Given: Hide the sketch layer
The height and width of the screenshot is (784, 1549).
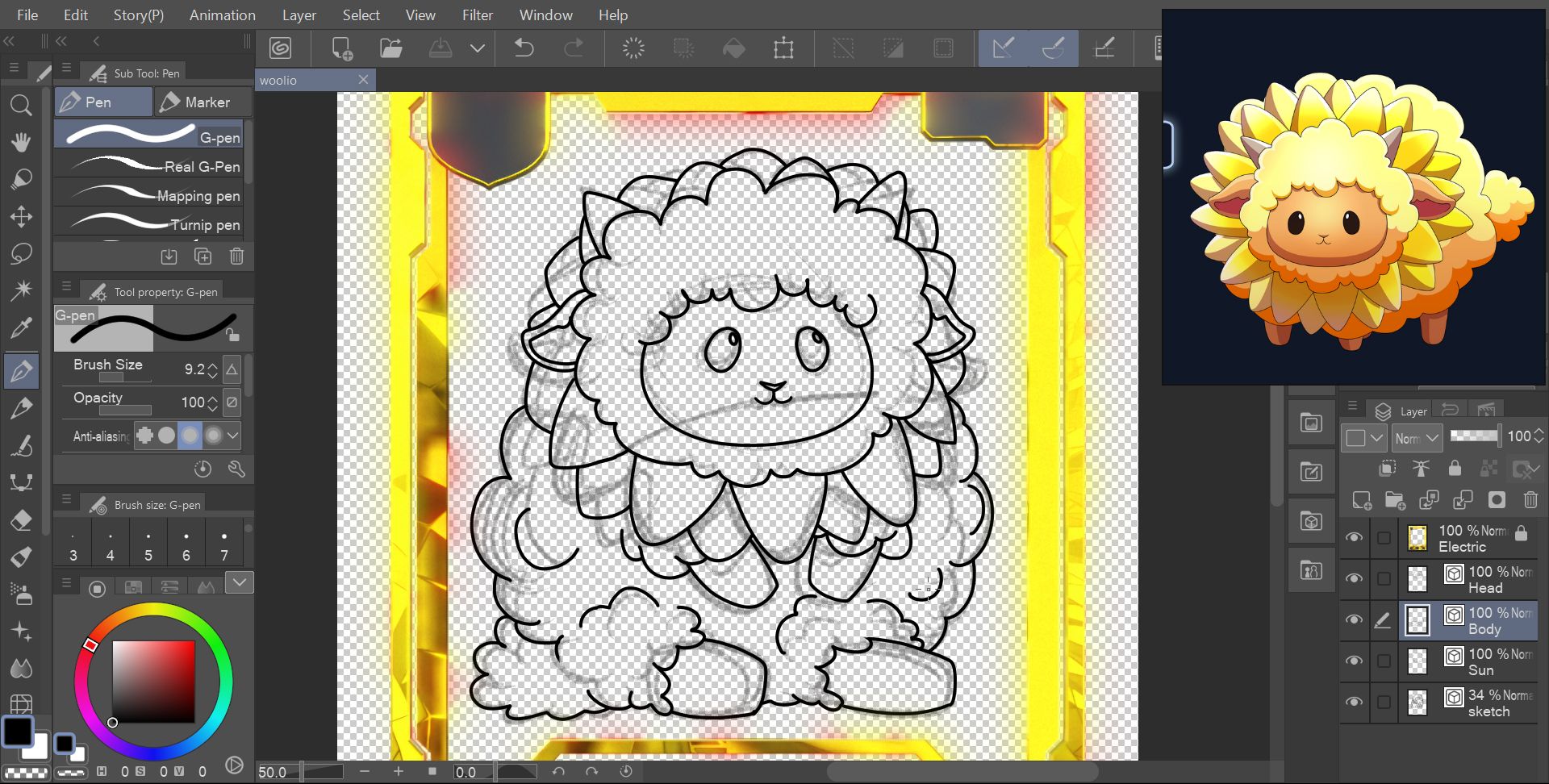Looking at the screenshot, I should (1354, 702).
